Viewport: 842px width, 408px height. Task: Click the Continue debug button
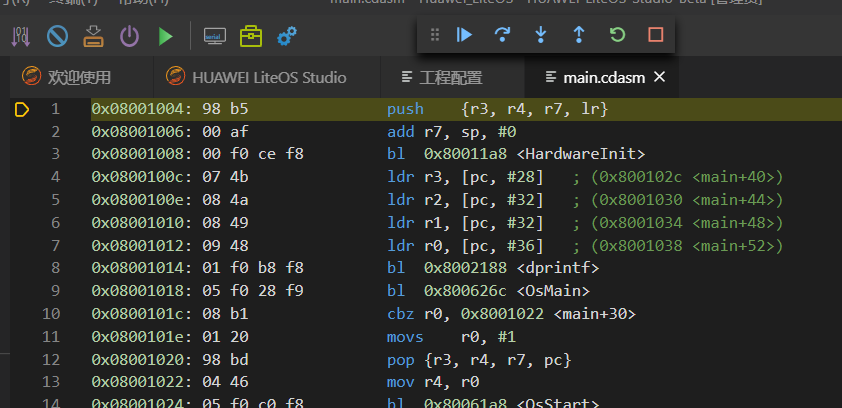coord(464,35)
